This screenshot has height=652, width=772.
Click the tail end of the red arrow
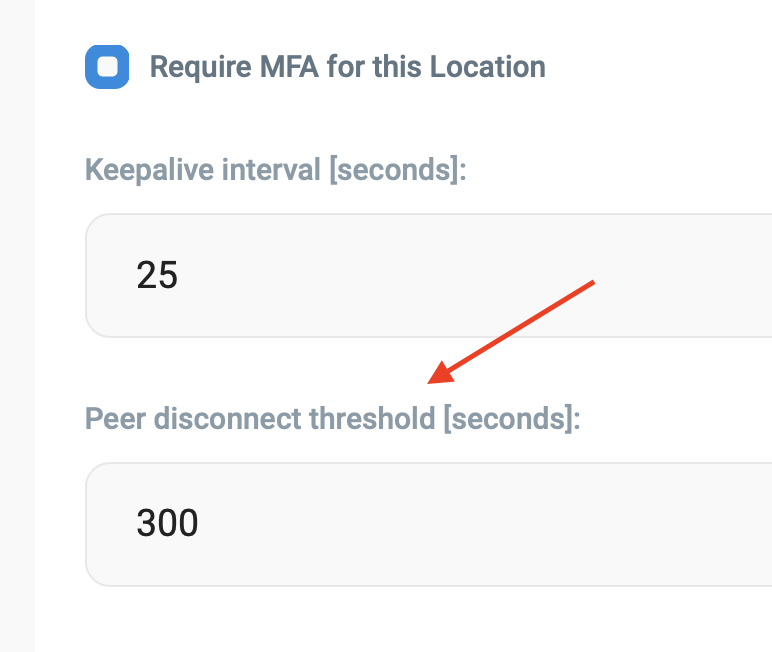coord(592,283)
